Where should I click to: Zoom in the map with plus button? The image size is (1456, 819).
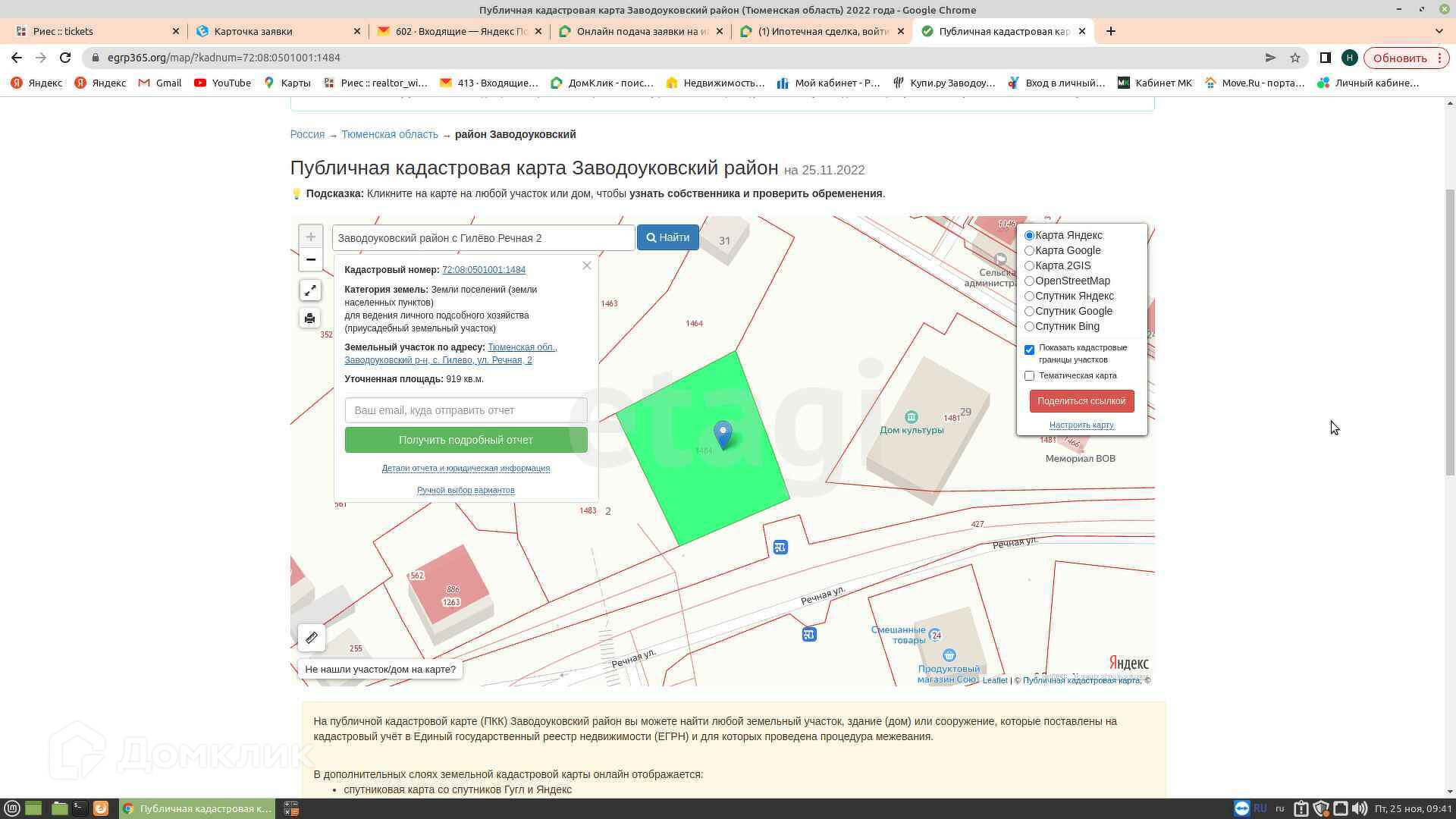310,237
